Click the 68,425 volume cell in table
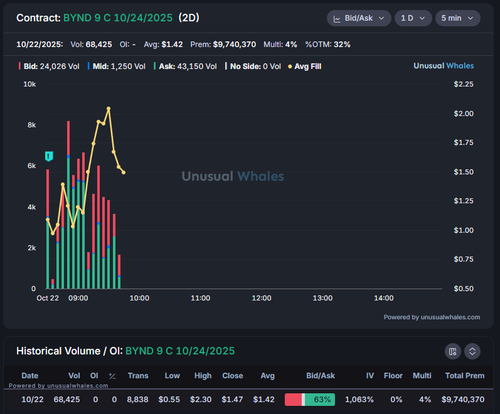The width and height of the screenshot is (500, 414). tap(67, 399)
